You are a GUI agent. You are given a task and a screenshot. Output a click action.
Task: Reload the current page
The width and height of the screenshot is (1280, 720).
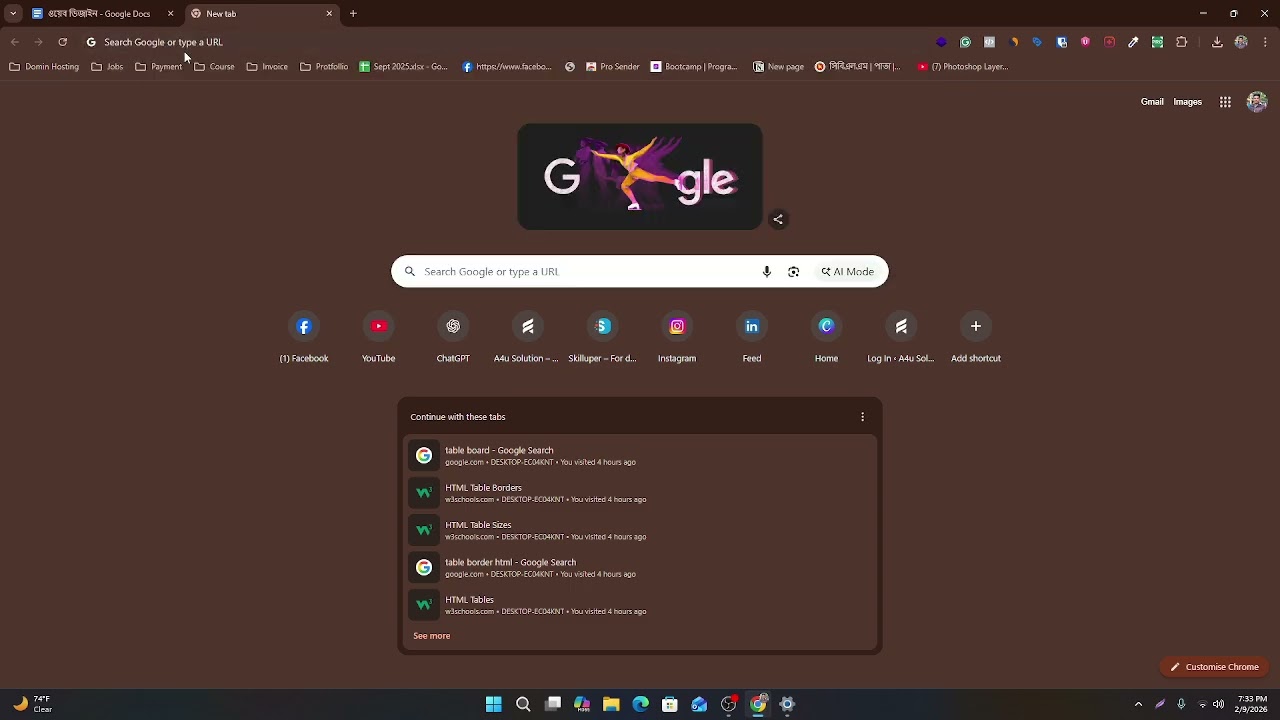coord(62,42)
